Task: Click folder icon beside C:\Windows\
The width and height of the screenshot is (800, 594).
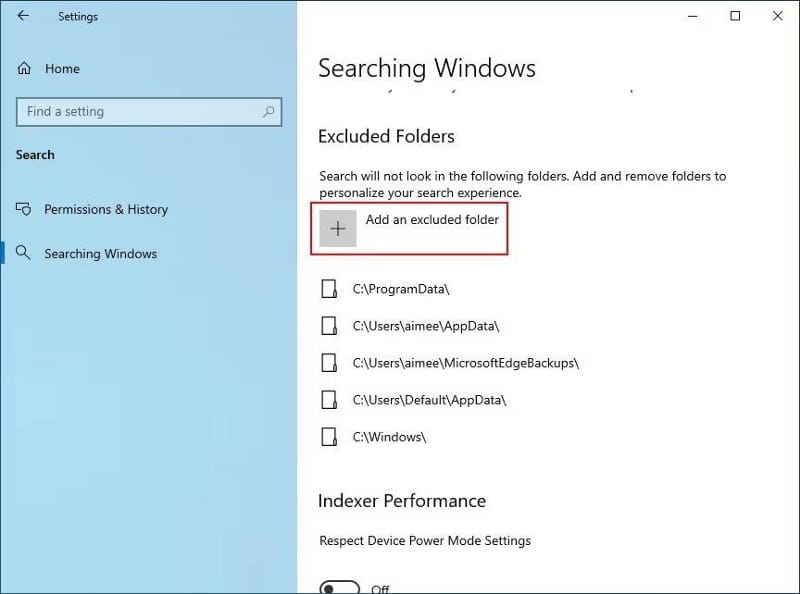Action: click(x=329, y=436)
